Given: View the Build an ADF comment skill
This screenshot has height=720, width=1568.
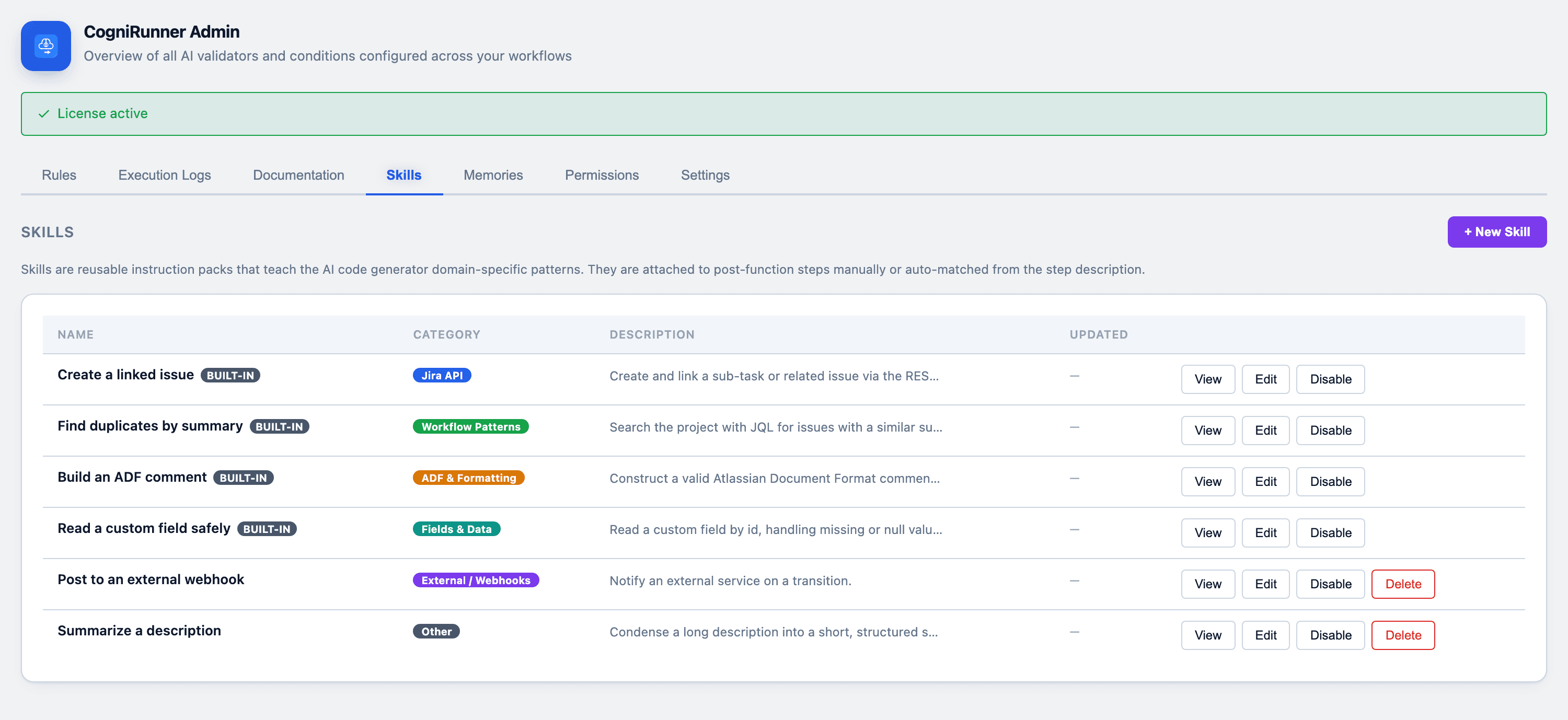Looking at the screenshot, I should point(1208,481).
